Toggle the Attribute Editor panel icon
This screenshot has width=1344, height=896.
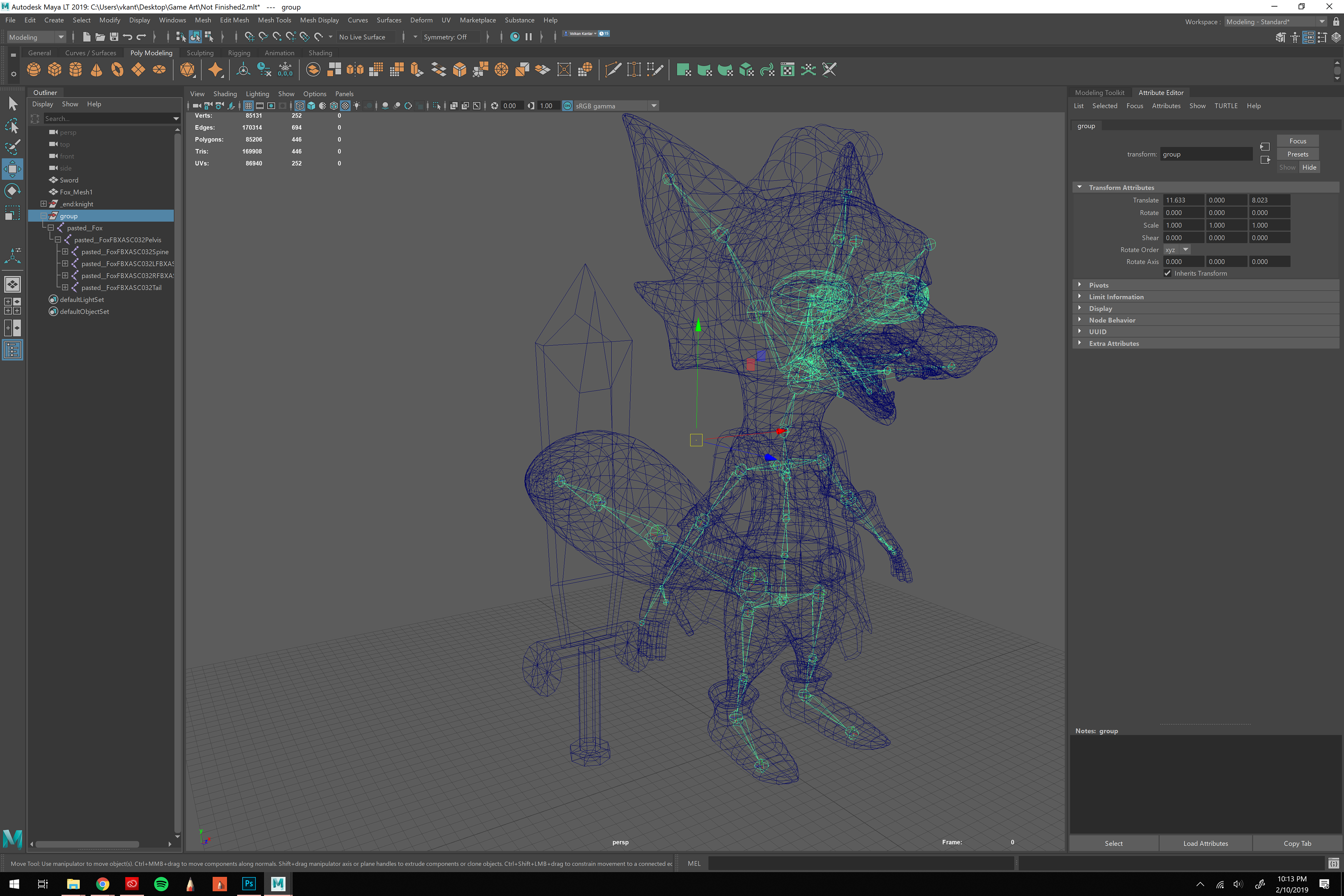click(1309, 38)
